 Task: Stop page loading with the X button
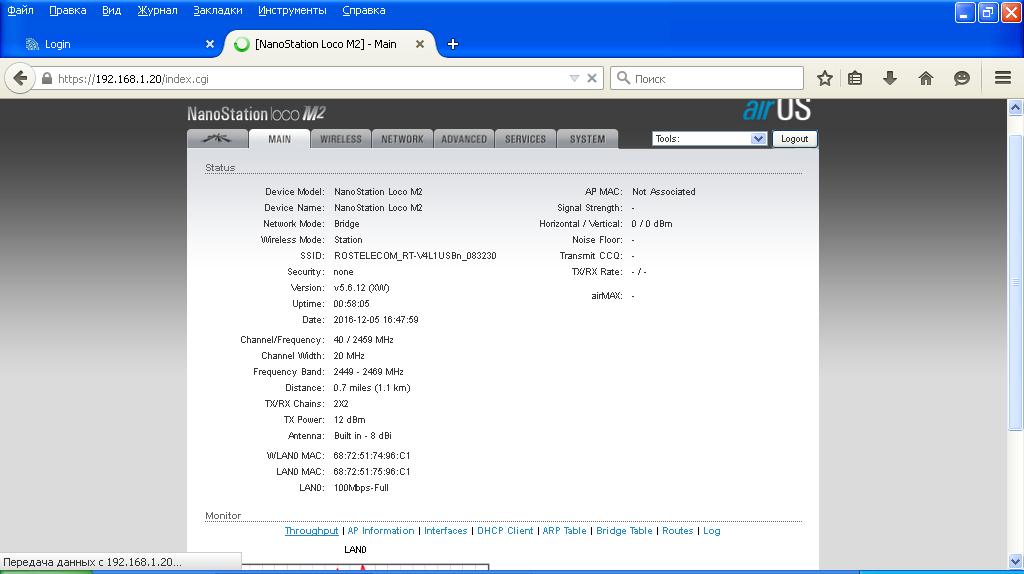(592, 78)
